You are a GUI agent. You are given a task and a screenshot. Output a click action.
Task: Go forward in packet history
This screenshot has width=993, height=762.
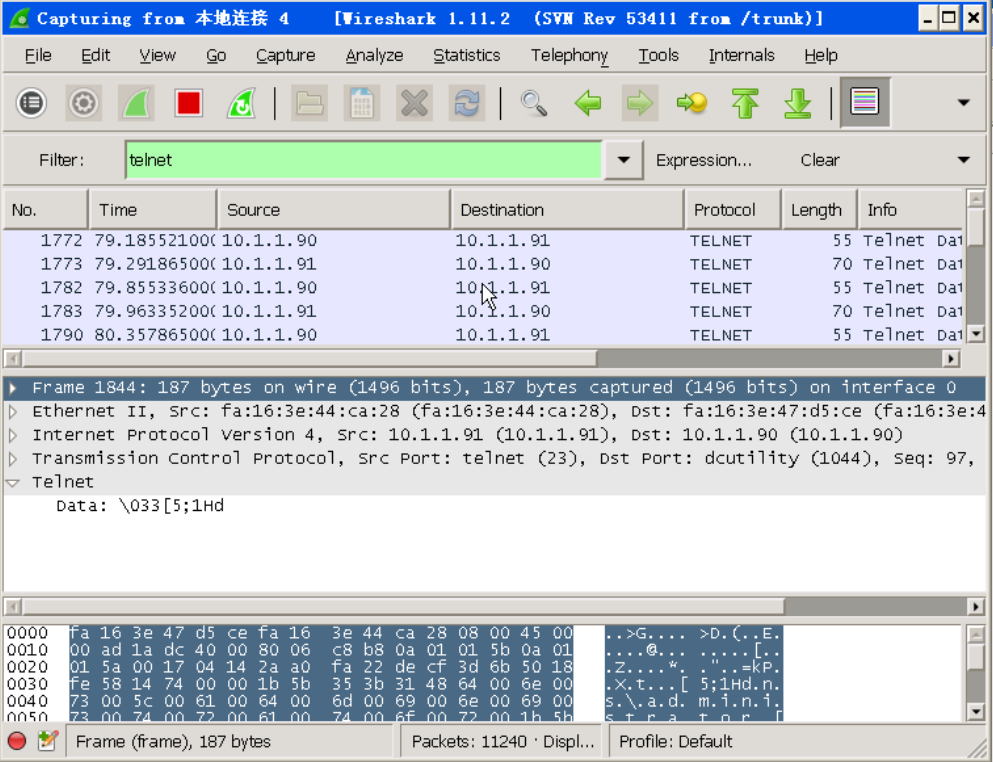coord(640,103)
